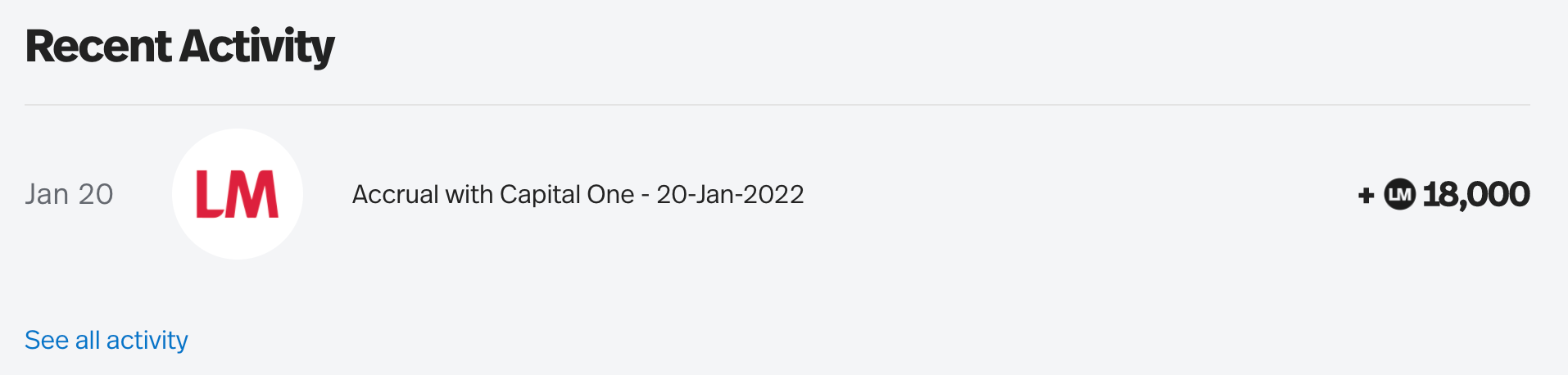Click the red letter L in the logo
Image resolution: width=1568 pixels, height=375 pixels.
(210, 195)
